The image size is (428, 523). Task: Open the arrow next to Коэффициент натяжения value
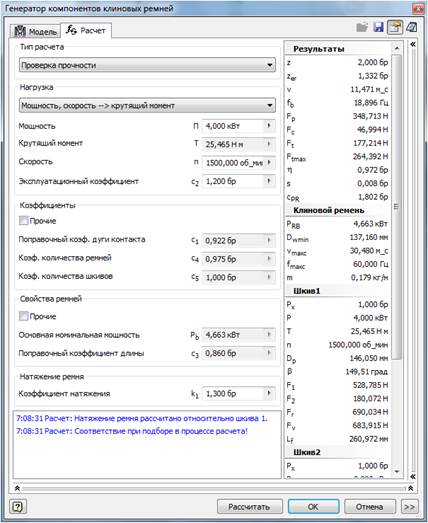[269, 393]
